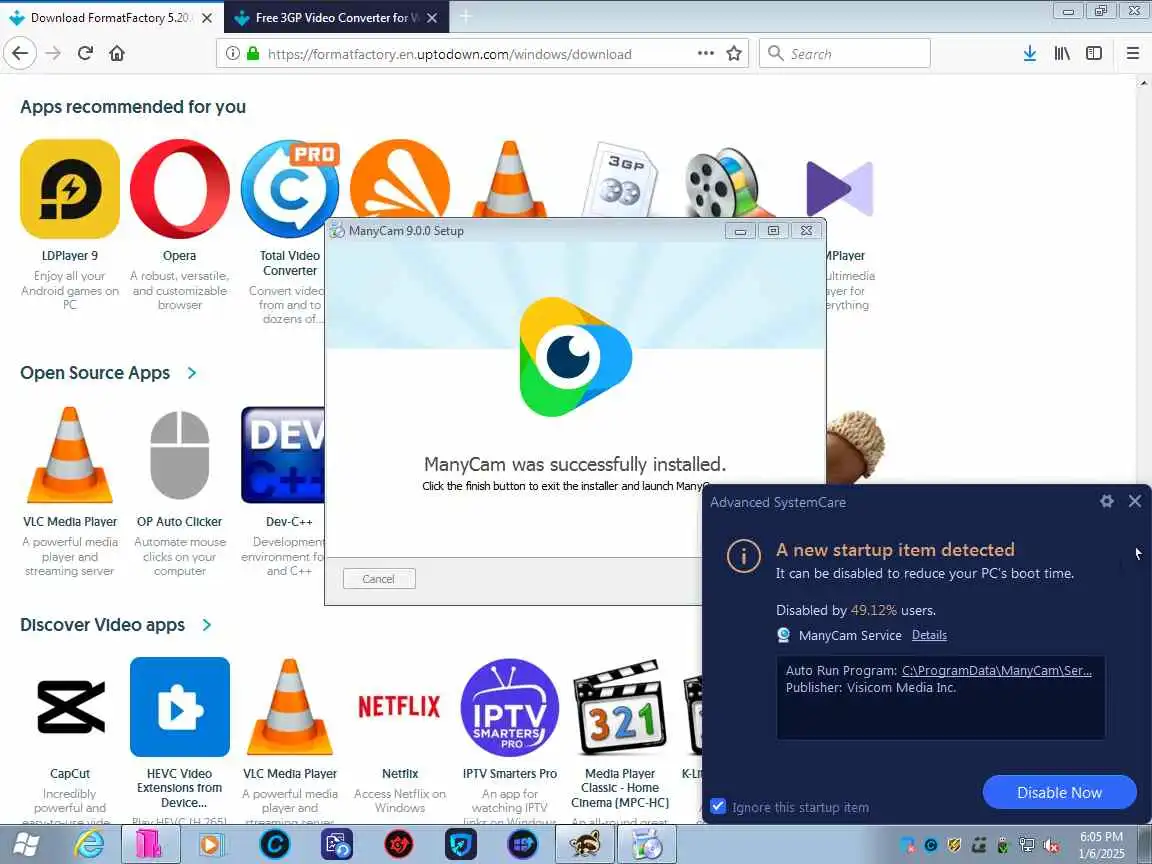Show browser downloads arrow

tap(1029, 53)
